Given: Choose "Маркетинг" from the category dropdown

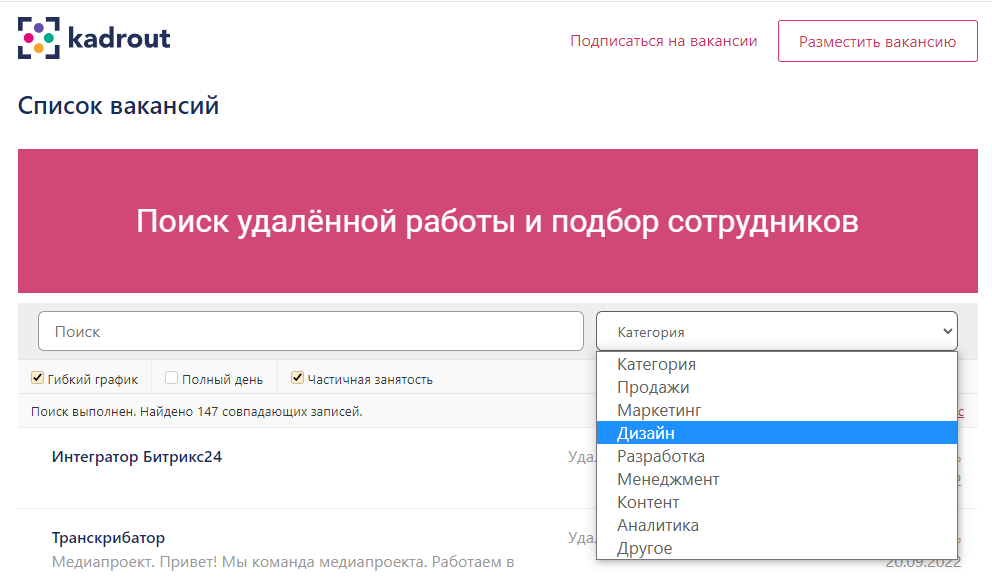Looking at the screenshot, I should click(660, 410).
